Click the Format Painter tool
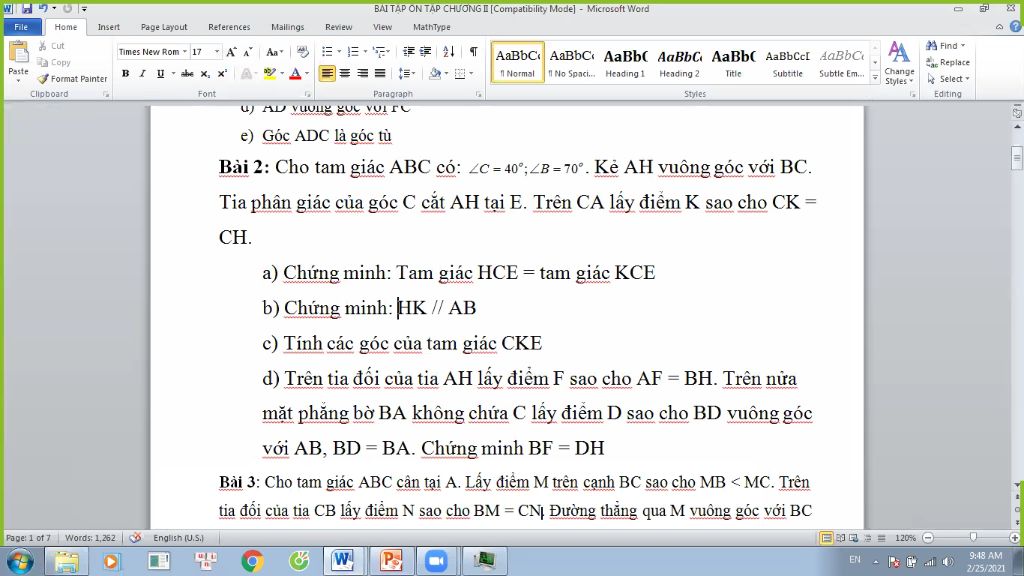 [x=72, y=78]
